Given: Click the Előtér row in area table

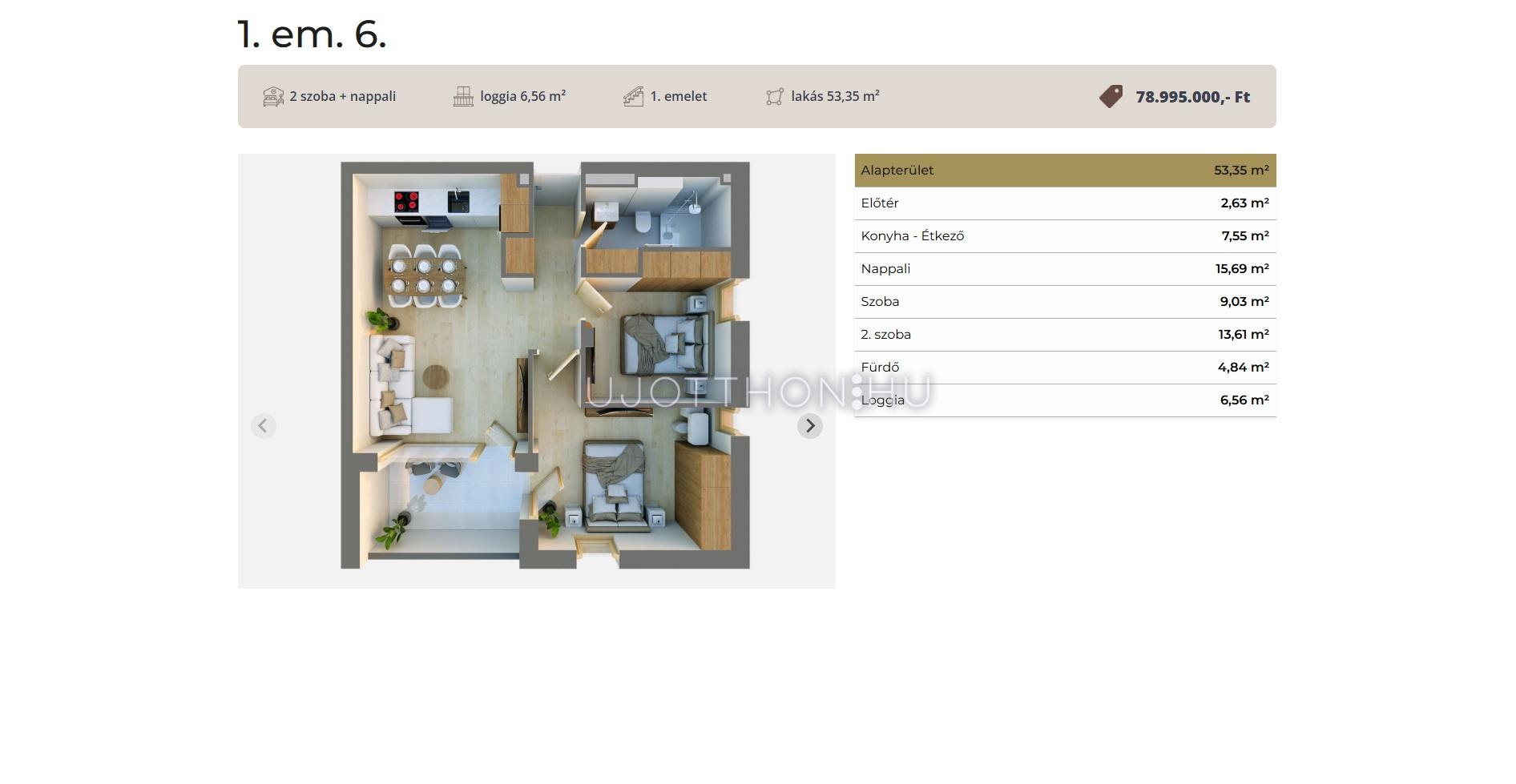Looking at the screenshot, I should (x=1064, y=203).
